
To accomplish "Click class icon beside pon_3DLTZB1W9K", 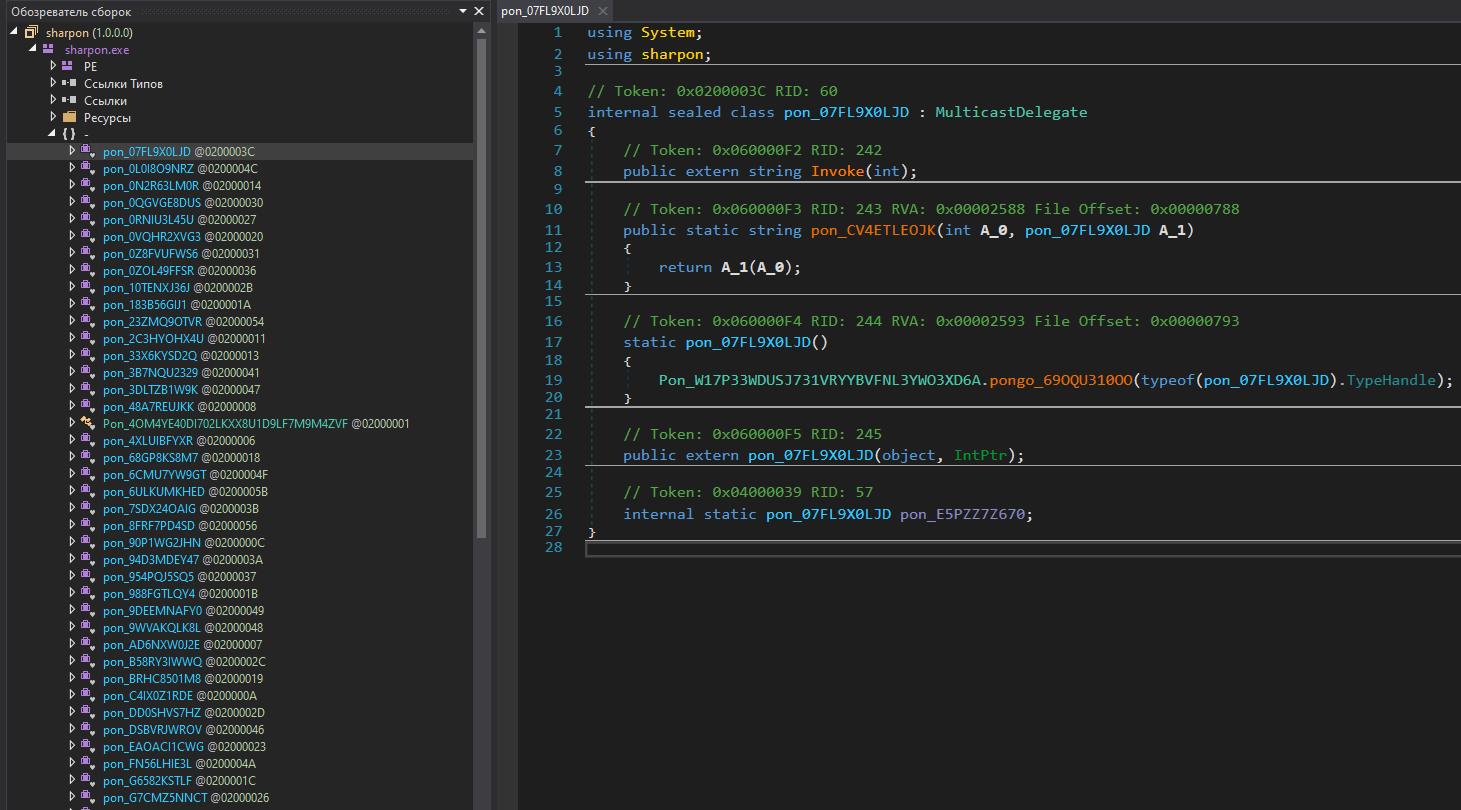I will pos(88,389).
